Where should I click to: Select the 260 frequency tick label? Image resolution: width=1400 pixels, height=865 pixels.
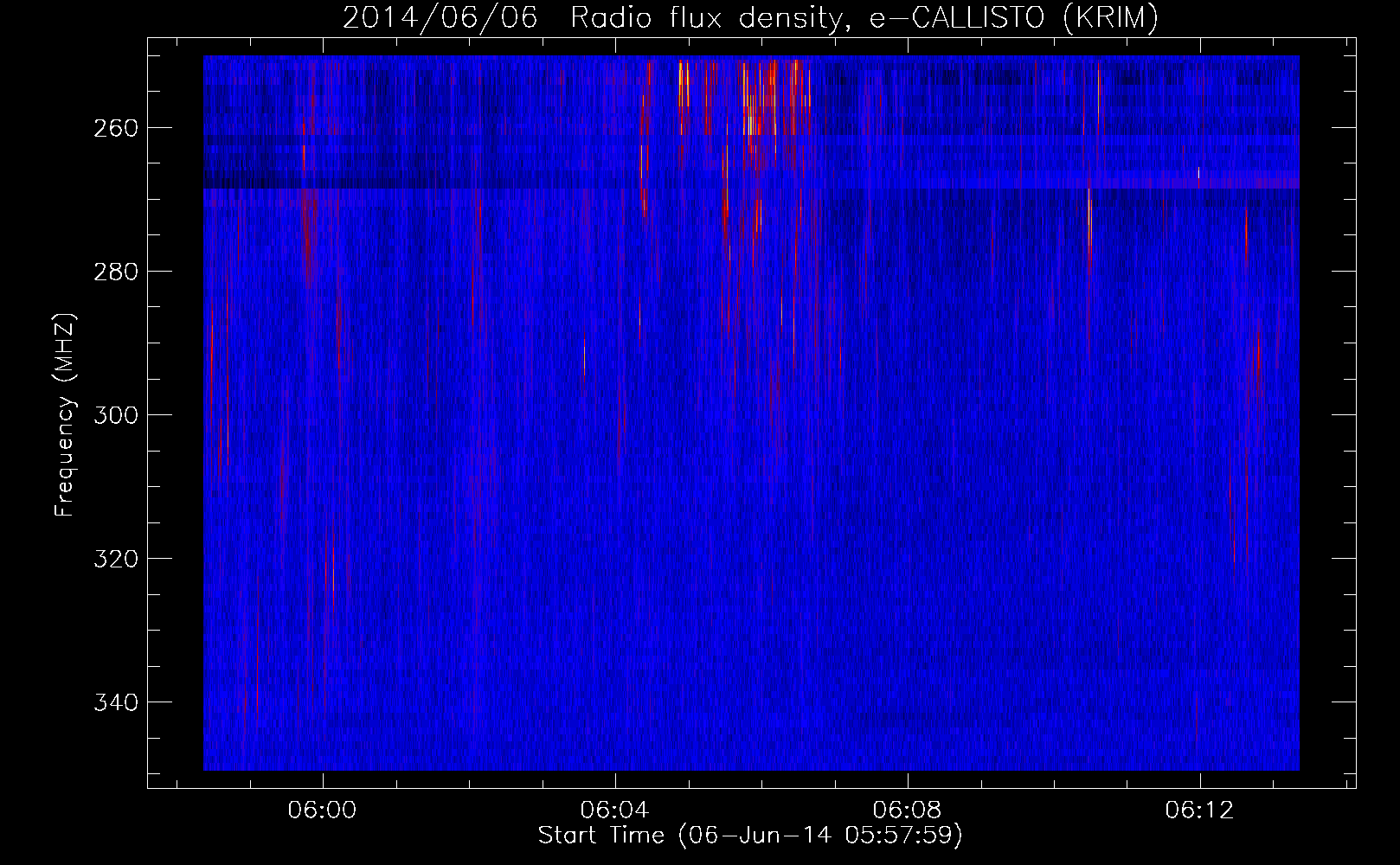[x=115, y=128]
